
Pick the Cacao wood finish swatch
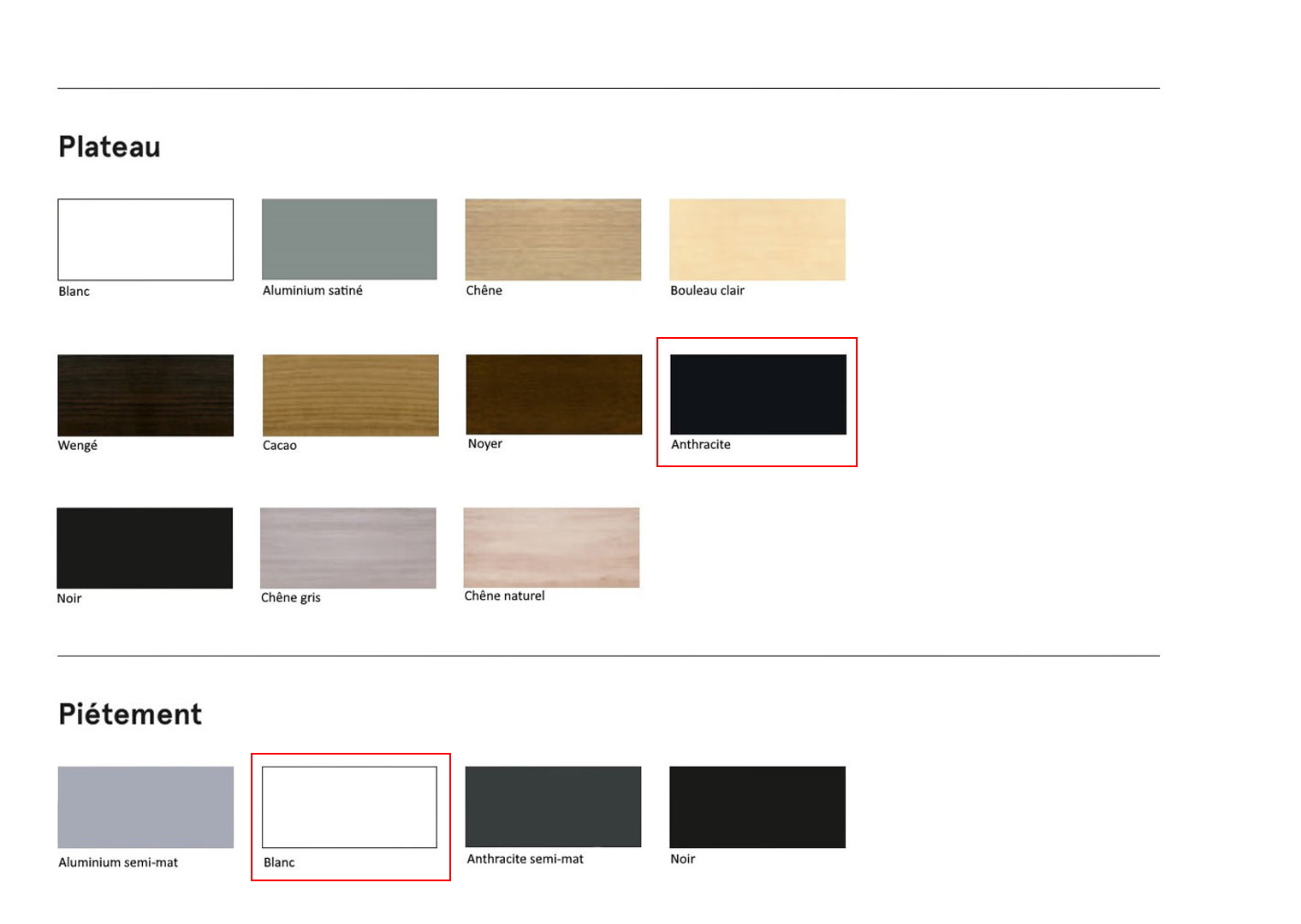coord(350,395)
